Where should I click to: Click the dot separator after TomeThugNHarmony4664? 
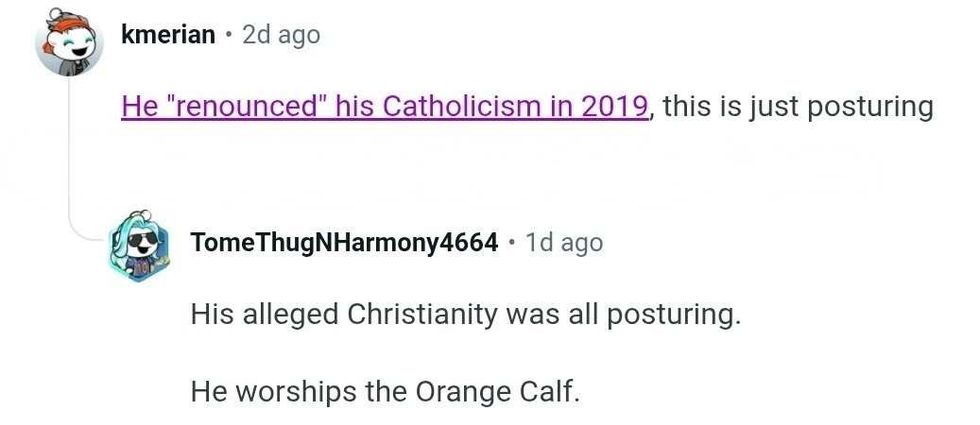pos(511,244)
